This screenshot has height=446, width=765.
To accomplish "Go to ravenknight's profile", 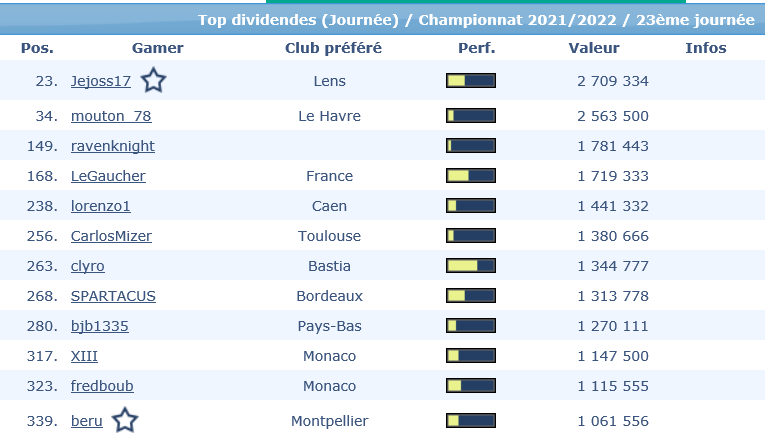I will (113, 146).
